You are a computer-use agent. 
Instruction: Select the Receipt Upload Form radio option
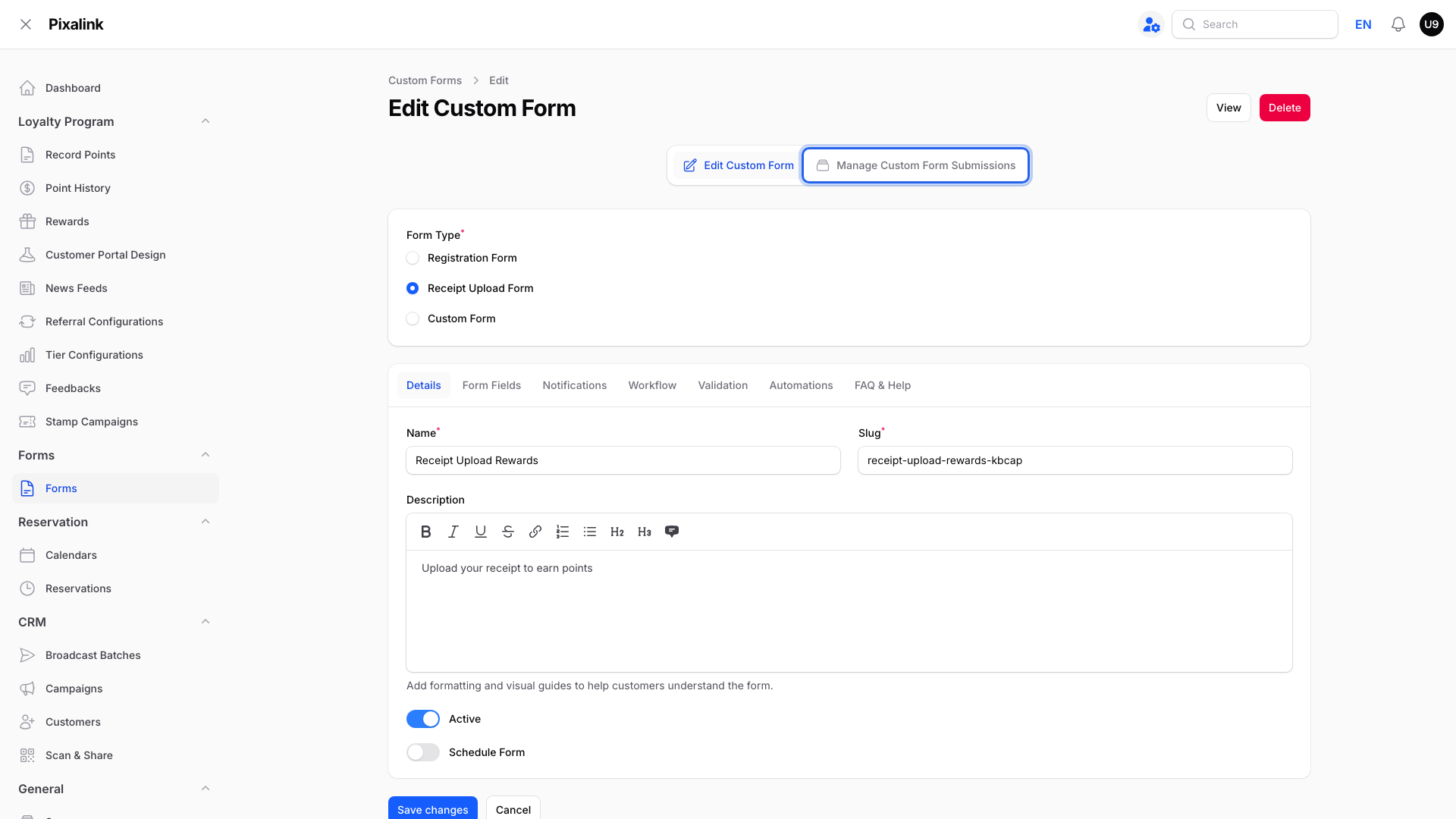[x=413, y=288]
